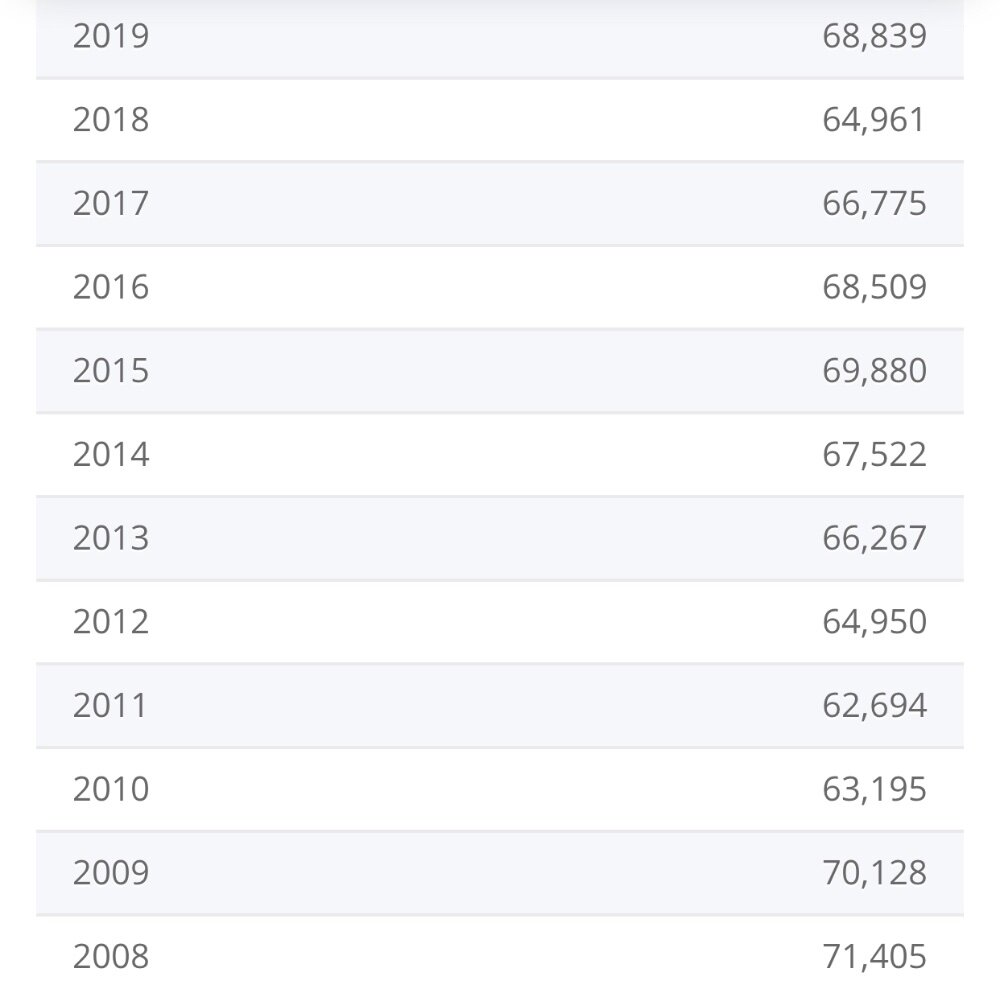Select the value 68,839
The width and height of the screenshot is (1000, 993).
pos(874,36)
